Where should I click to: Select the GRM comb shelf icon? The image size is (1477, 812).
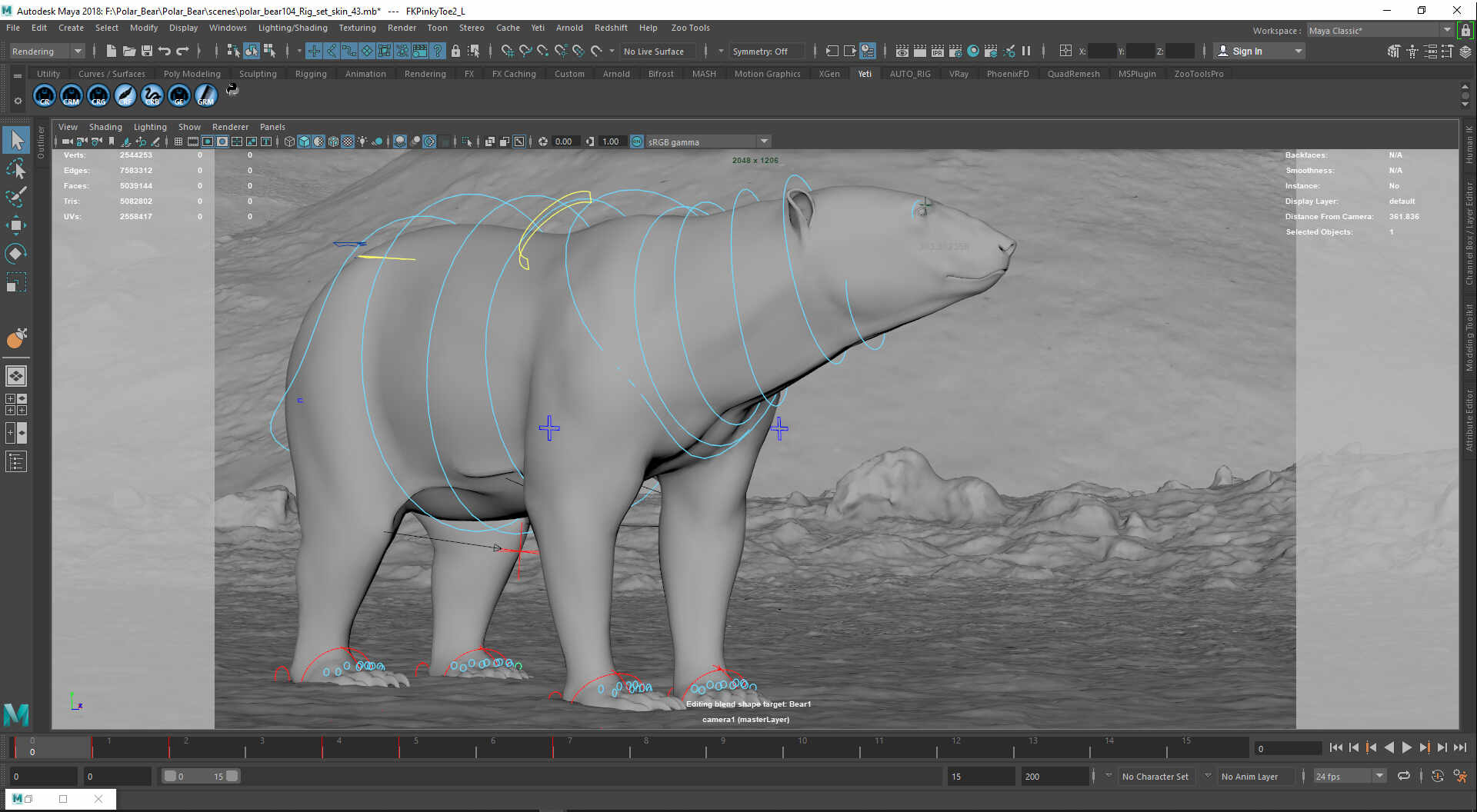(x=206, y=95)
